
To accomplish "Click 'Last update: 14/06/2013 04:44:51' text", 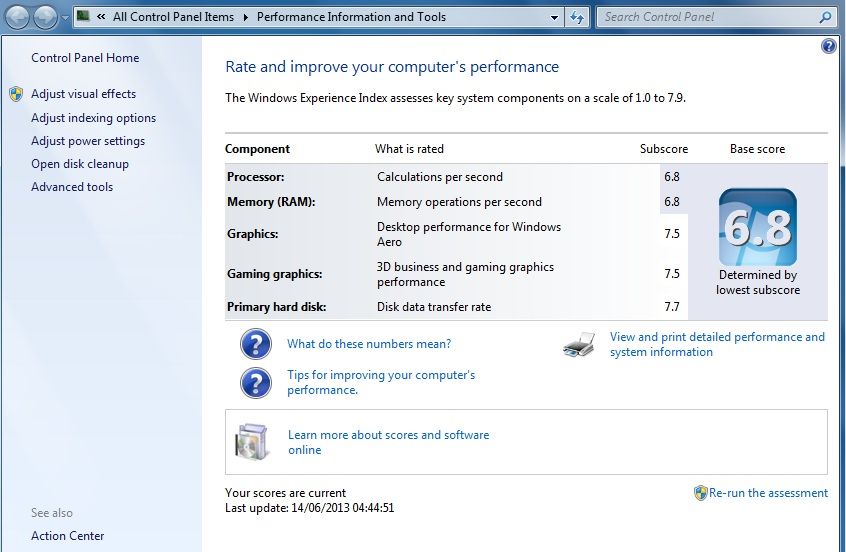I will (310, 508).
